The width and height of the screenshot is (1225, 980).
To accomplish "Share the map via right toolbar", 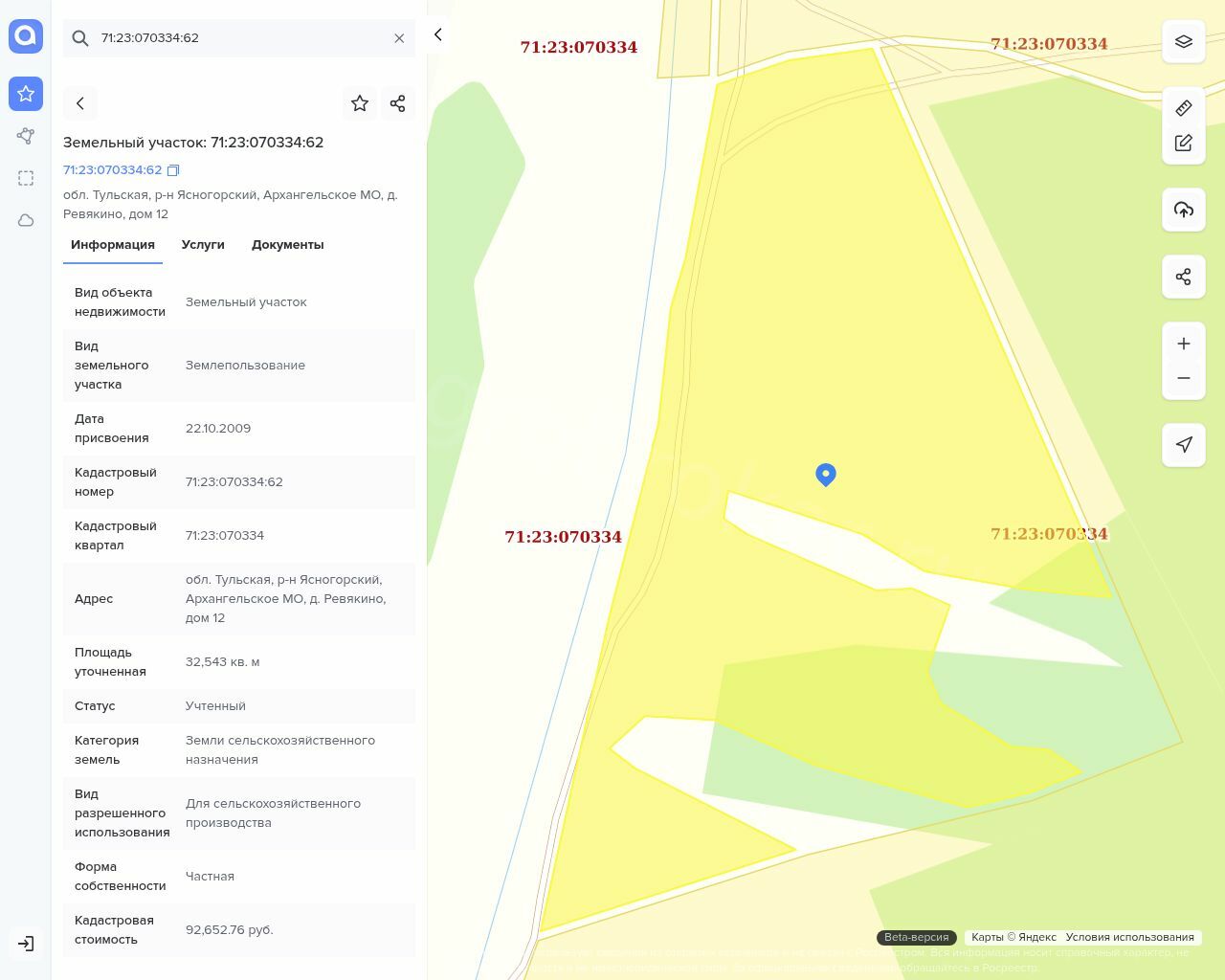I will coord(1183,277).
